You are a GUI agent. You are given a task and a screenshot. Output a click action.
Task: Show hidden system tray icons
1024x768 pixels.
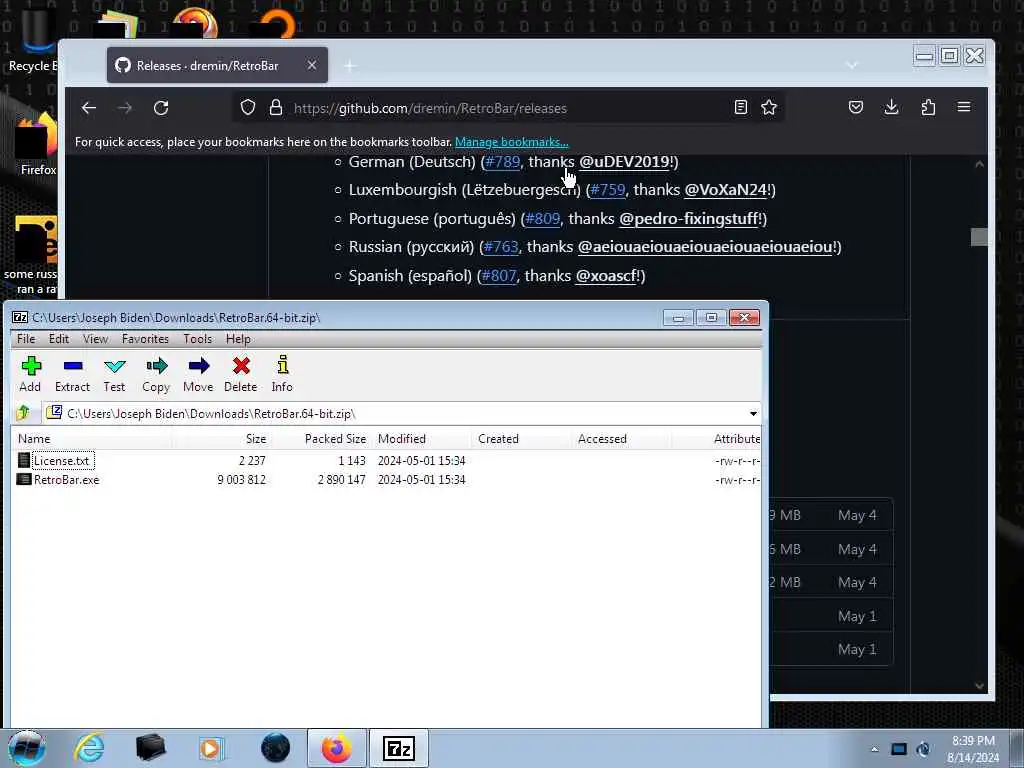874,749
